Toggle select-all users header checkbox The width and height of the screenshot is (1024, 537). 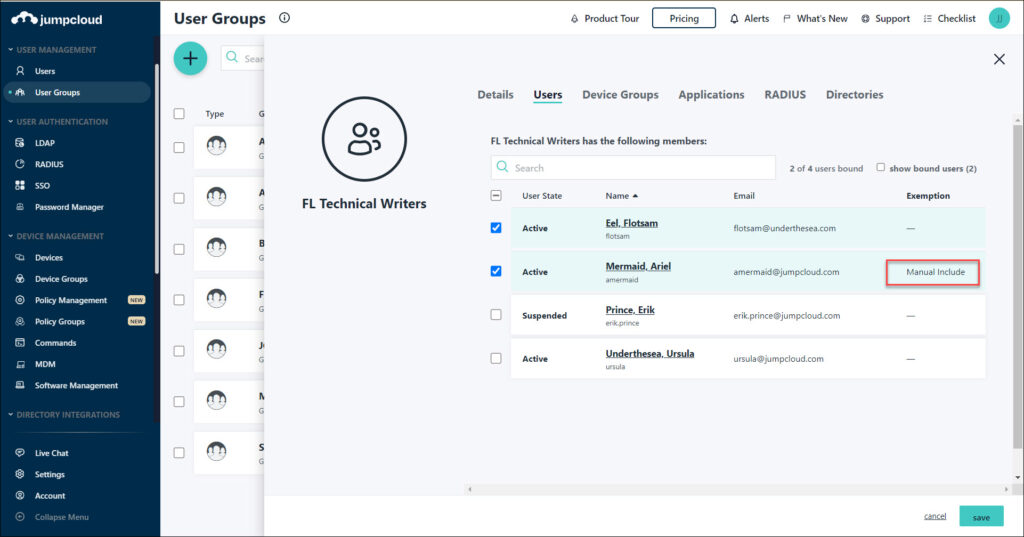pos(496,195)
